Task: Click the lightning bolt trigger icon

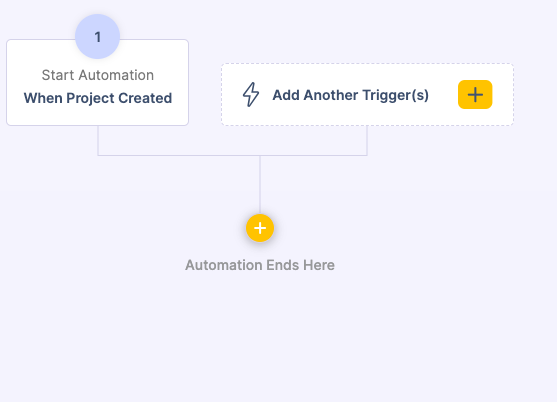Action: 251,94
